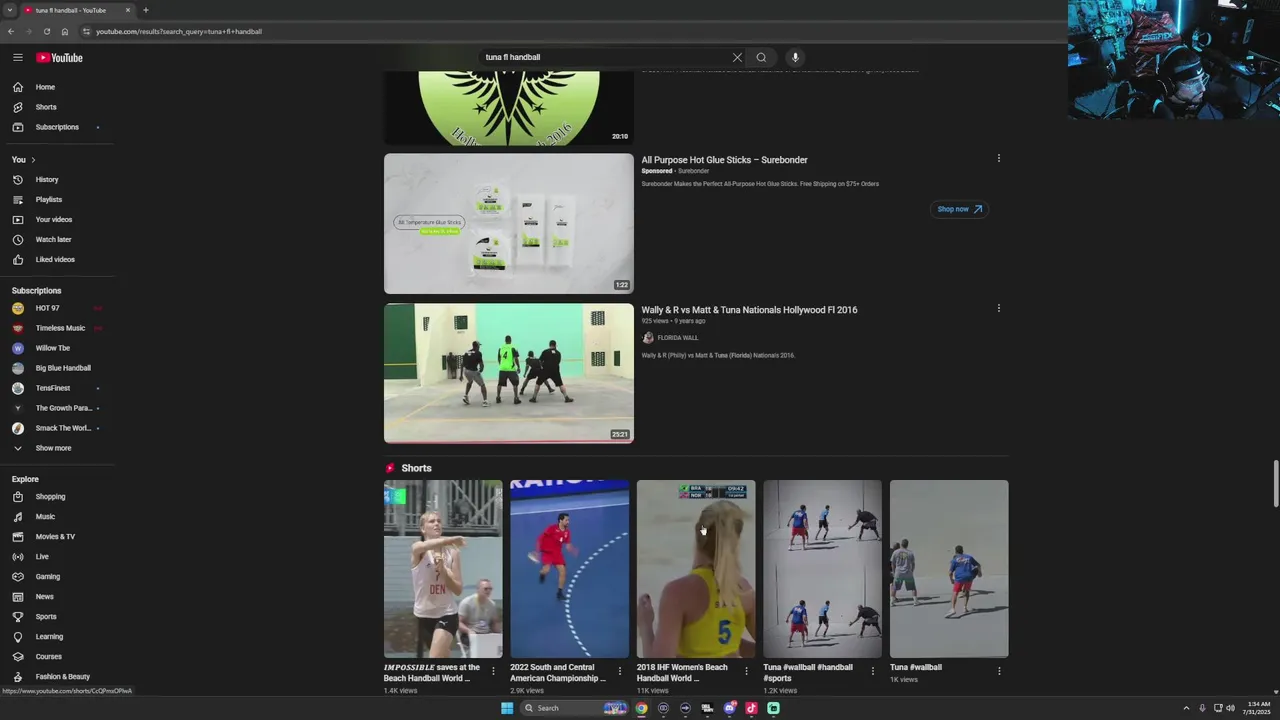Open TikTok from the taskbar

(751, 708)
